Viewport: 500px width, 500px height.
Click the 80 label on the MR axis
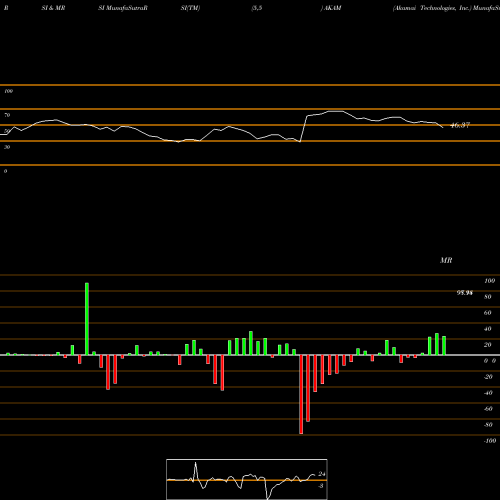point(488,297)
